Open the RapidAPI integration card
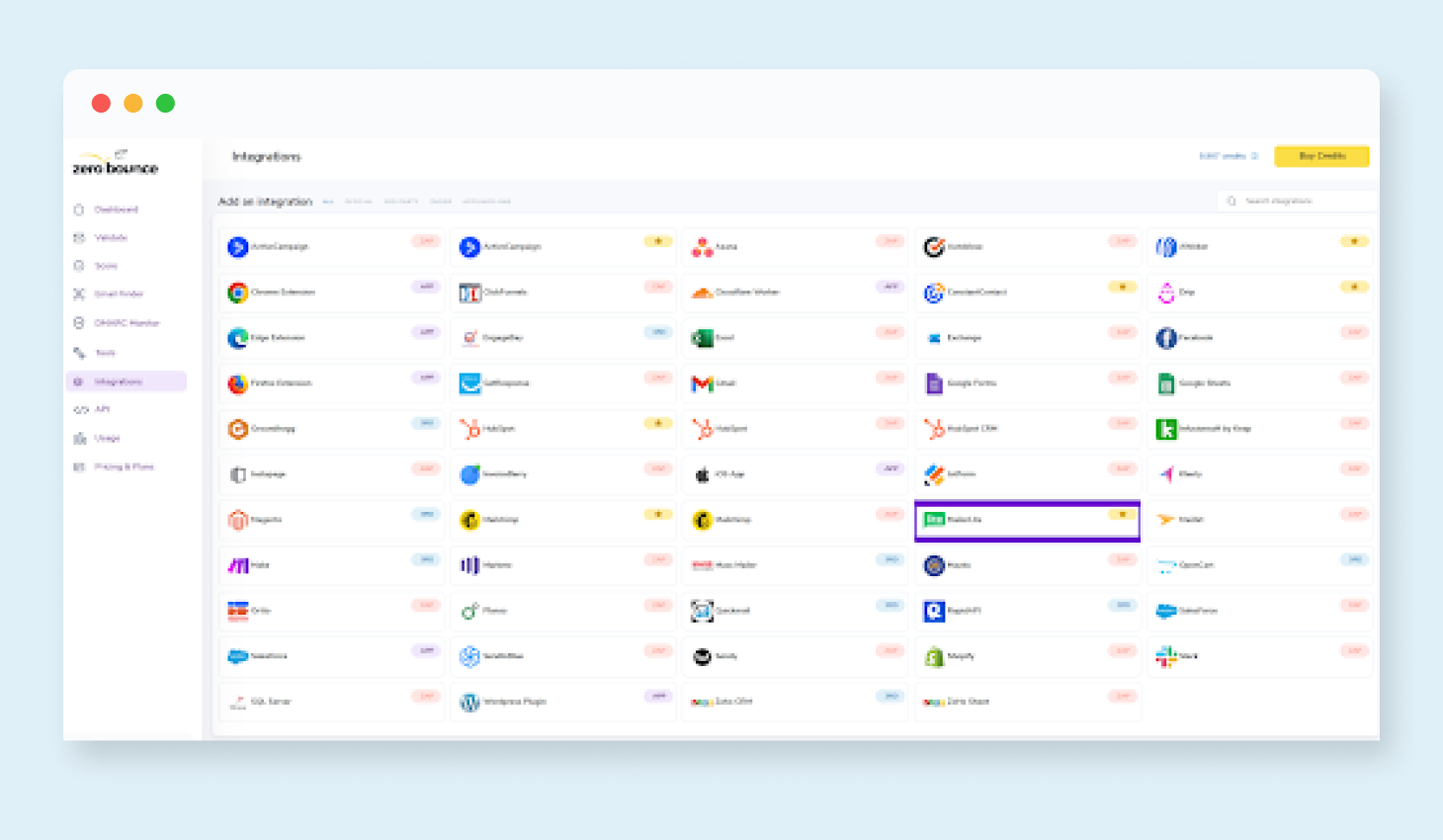The width and height of the screenshot is (1443, 840). coord(1026,611)
